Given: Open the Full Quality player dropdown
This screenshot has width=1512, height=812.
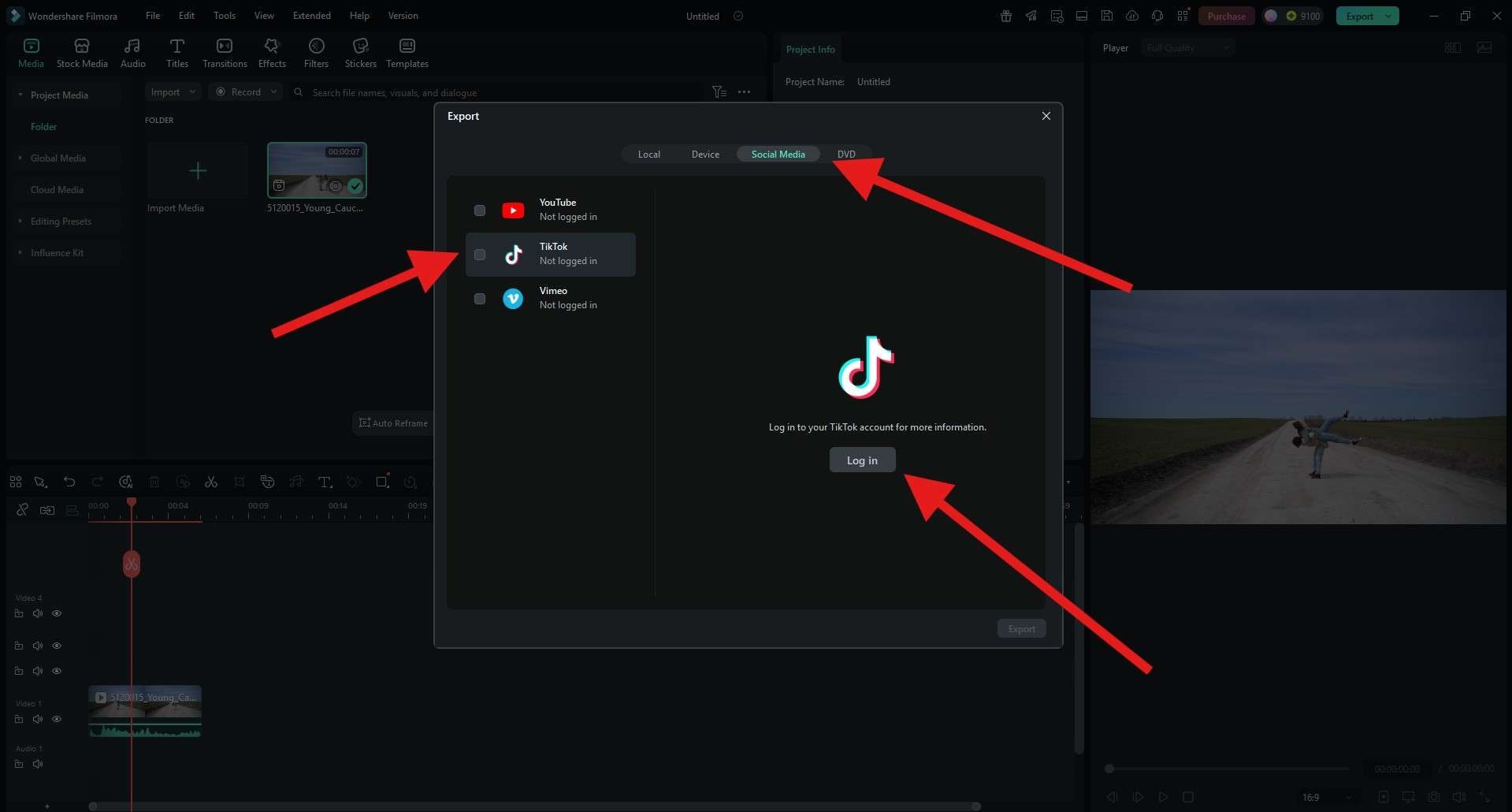Looking at the screenshot, I should point(1187,48).
